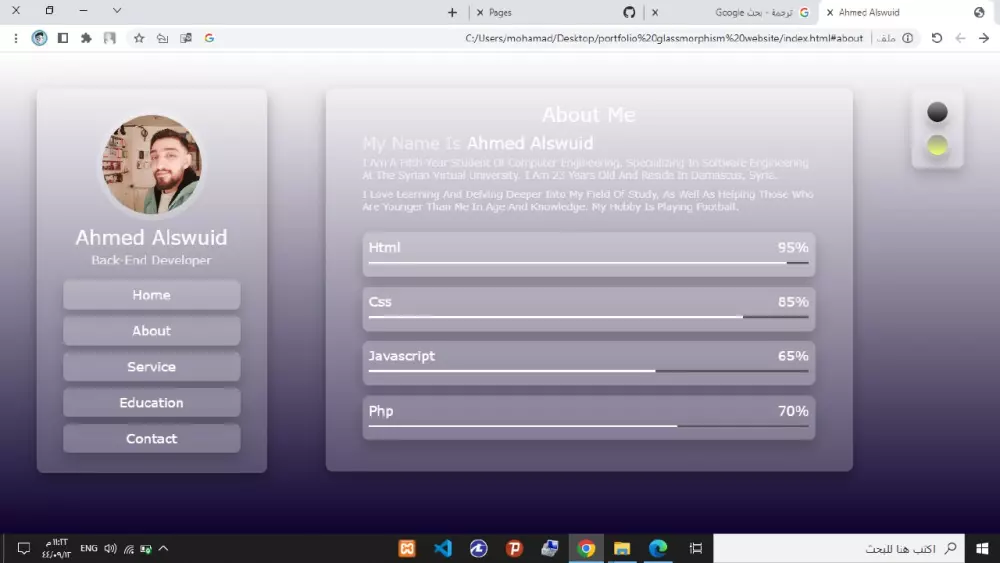Go forward with the right arrow
The image size is (1000, 563).
(x=983, y=38)
